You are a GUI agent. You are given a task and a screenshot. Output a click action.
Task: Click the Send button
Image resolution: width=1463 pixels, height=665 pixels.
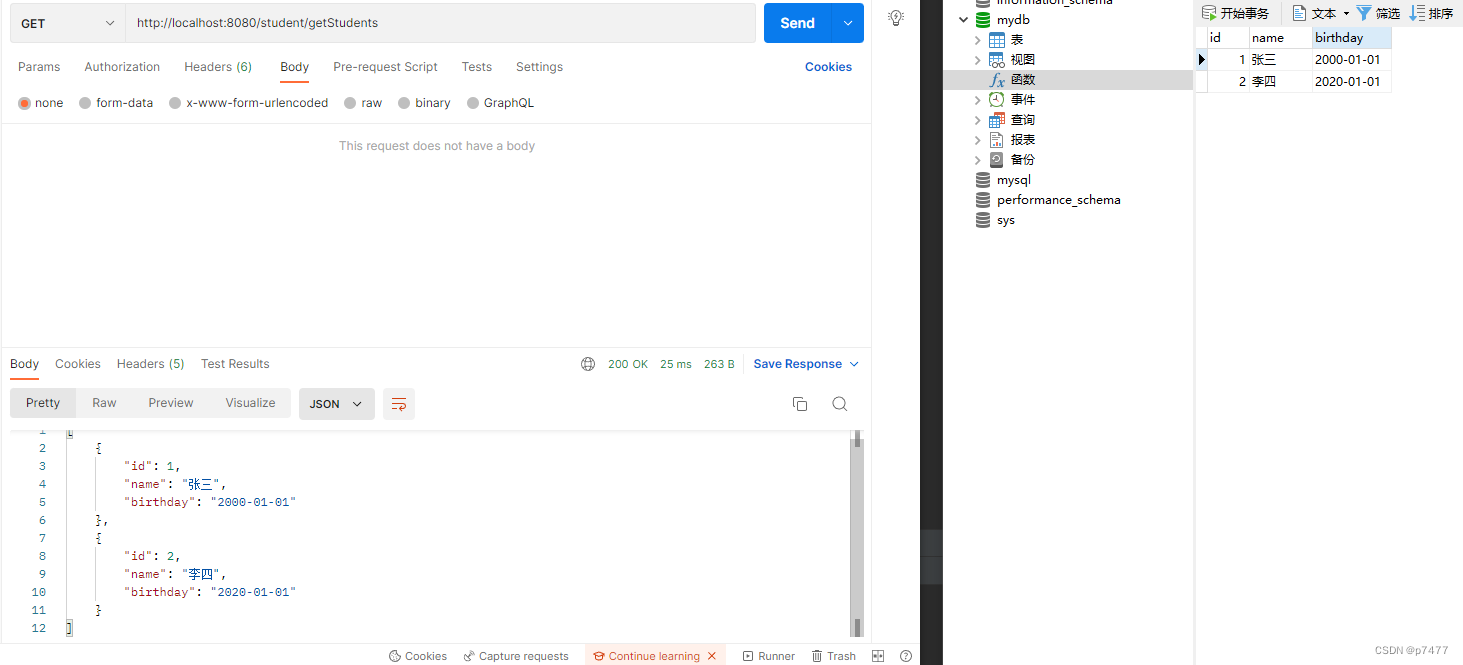[x=797, y=23]
